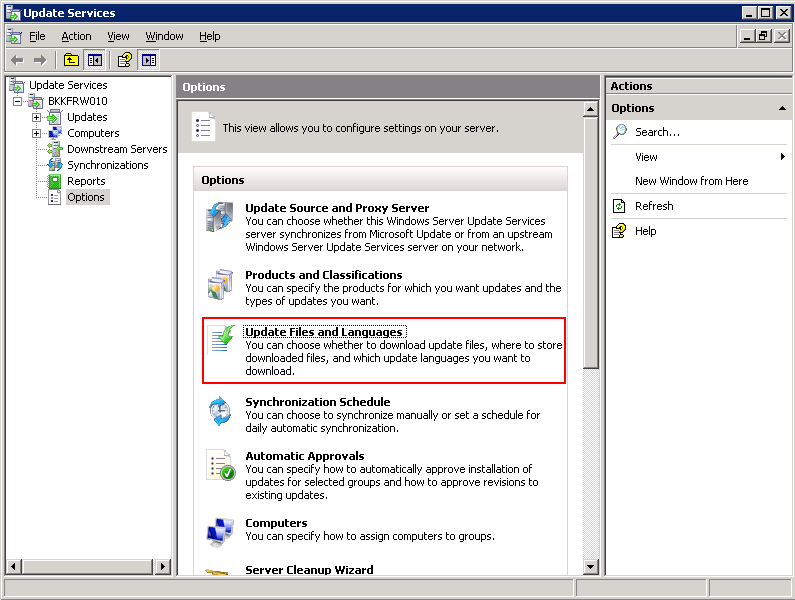The height and width of the screenshot is (600, 795).
Task: Click Search... in Actions pane
Action: click(x=657, y=132)
